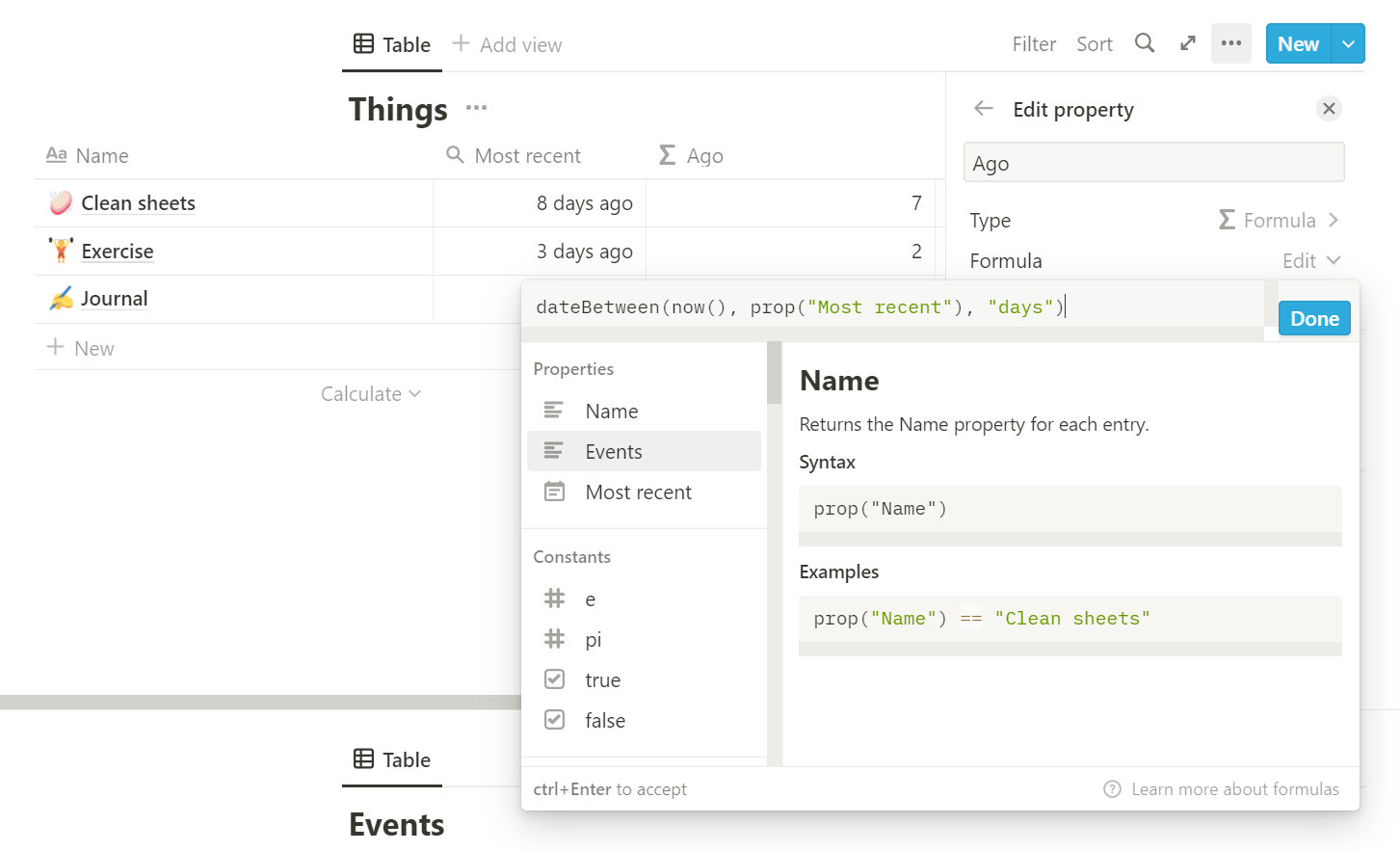Go back from Edit property panel

(x=983, y=109)
